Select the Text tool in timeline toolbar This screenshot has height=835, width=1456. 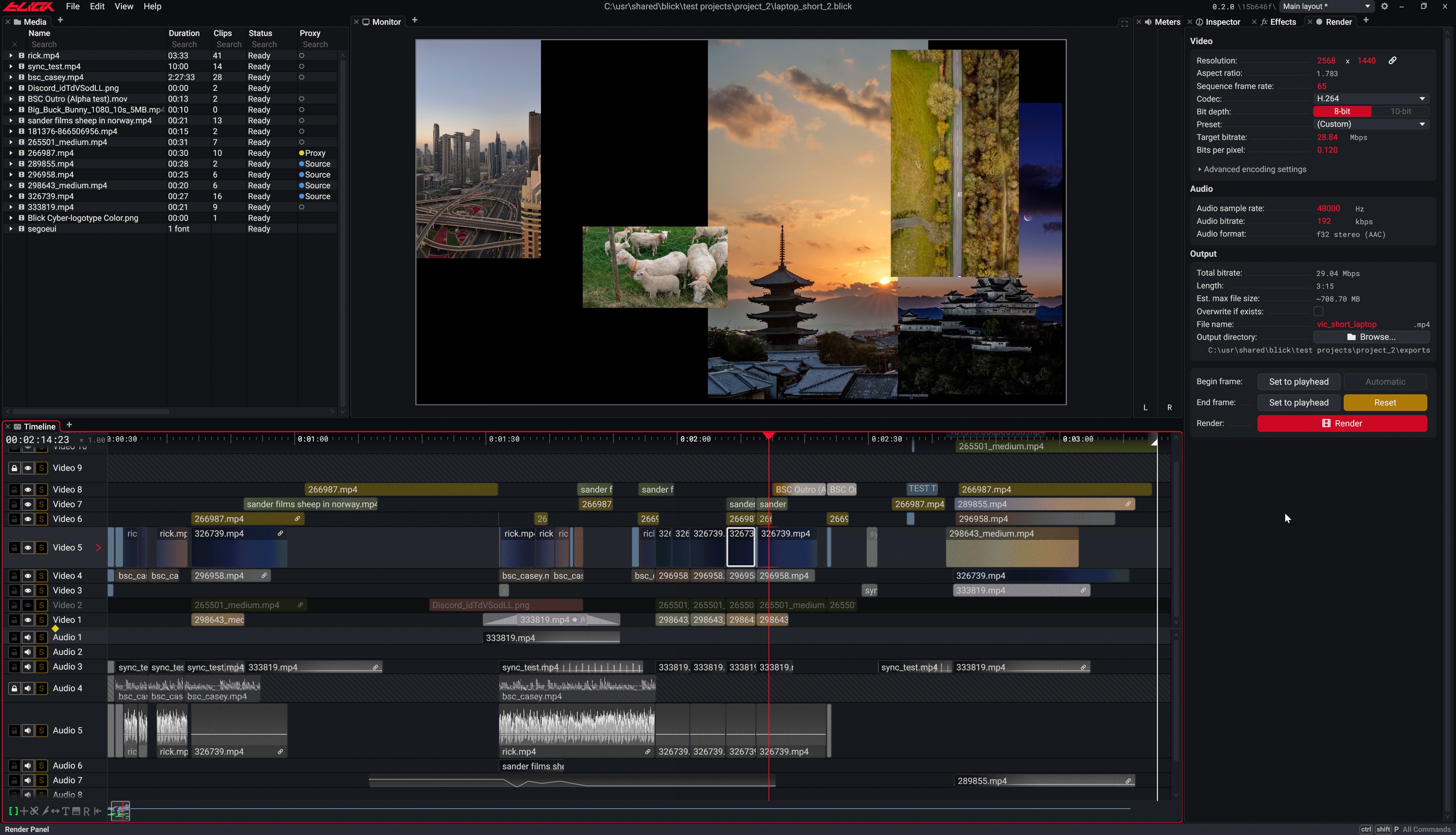coord(66,811)
